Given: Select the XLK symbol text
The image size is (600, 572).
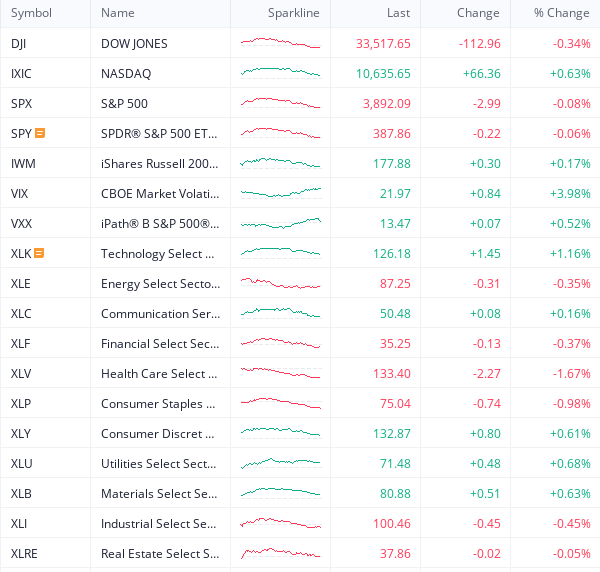Looking at the screenshot, I should point(21,254).
